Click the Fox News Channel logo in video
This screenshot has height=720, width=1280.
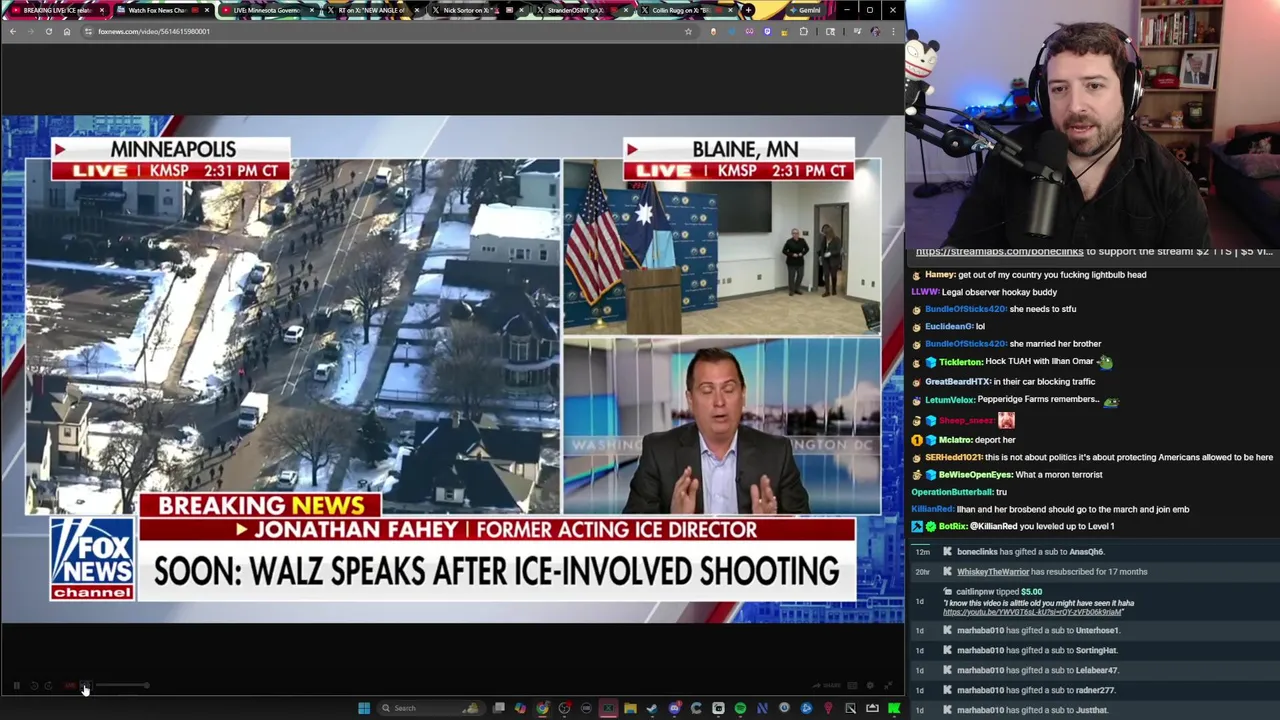[92, 558]
